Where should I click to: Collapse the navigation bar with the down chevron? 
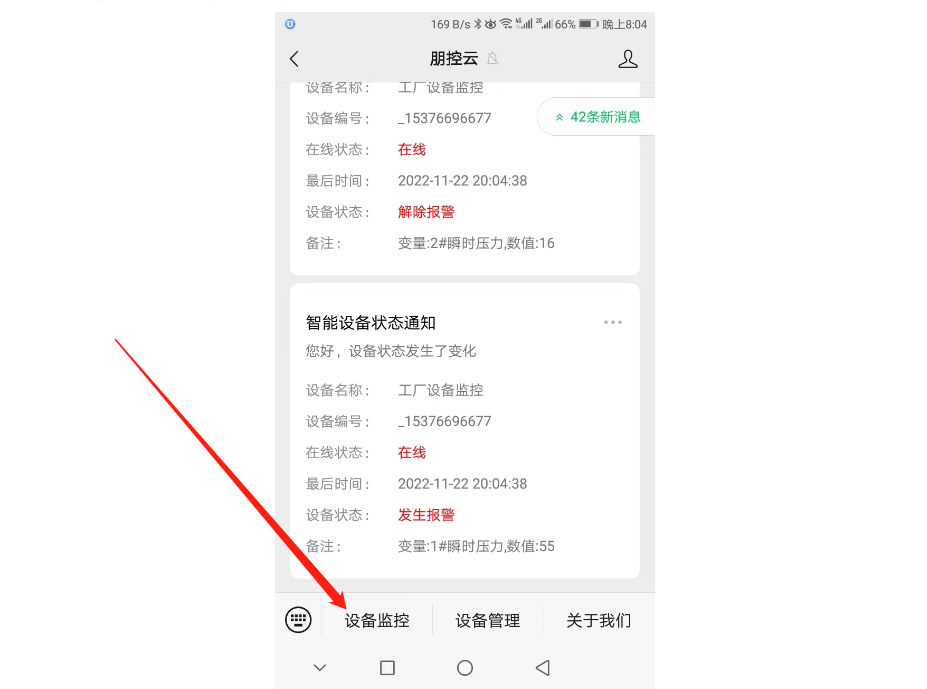point(320,668)
